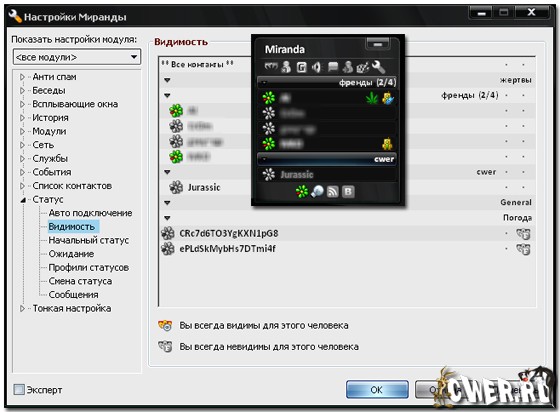
Task: Toggle the visible dot on the ePLdSkMybHs7DTmi4f row
Action: tap(506, 249)
